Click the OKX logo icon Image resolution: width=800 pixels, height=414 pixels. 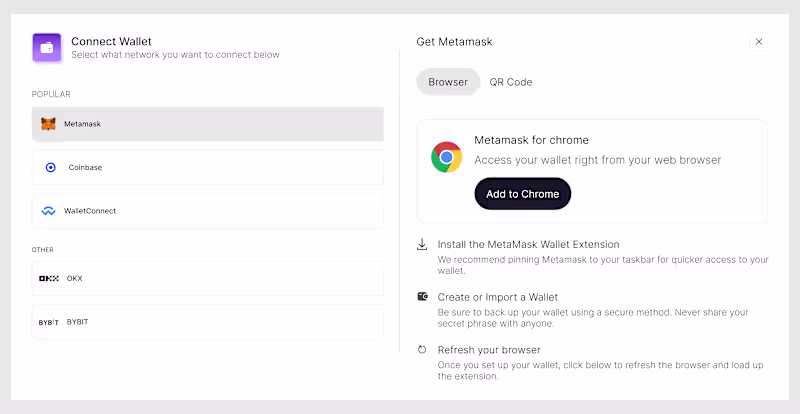pyautogui.click(x=48, y=278)
